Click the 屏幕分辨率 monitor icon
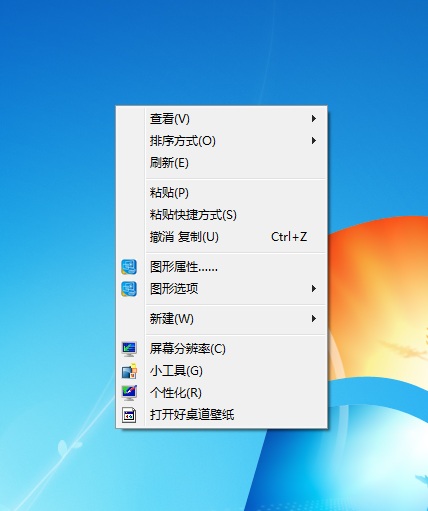Viewport: 428px width, 511px height. 129,349
